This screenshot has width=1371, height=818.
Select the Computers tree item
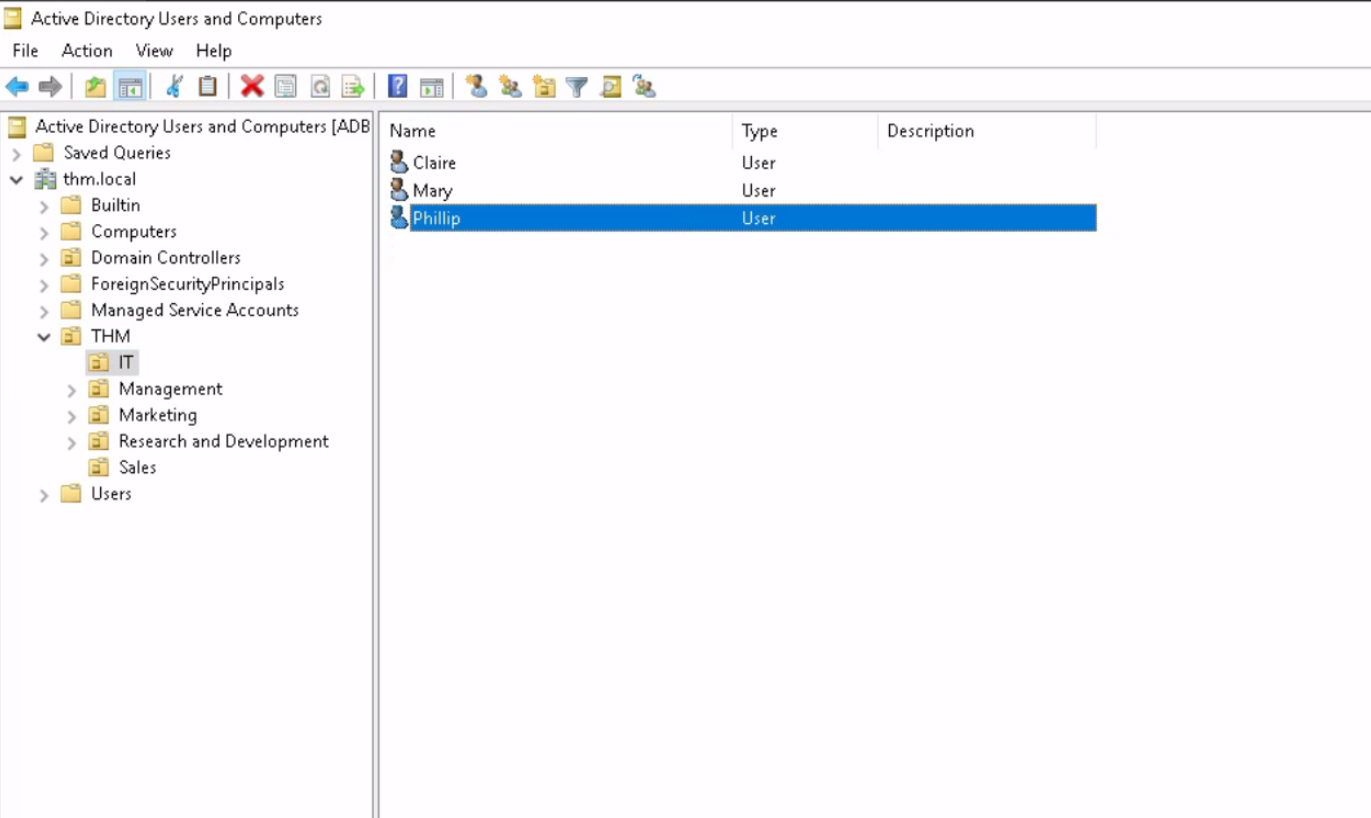pyautogui.click(x=134, y=231)
